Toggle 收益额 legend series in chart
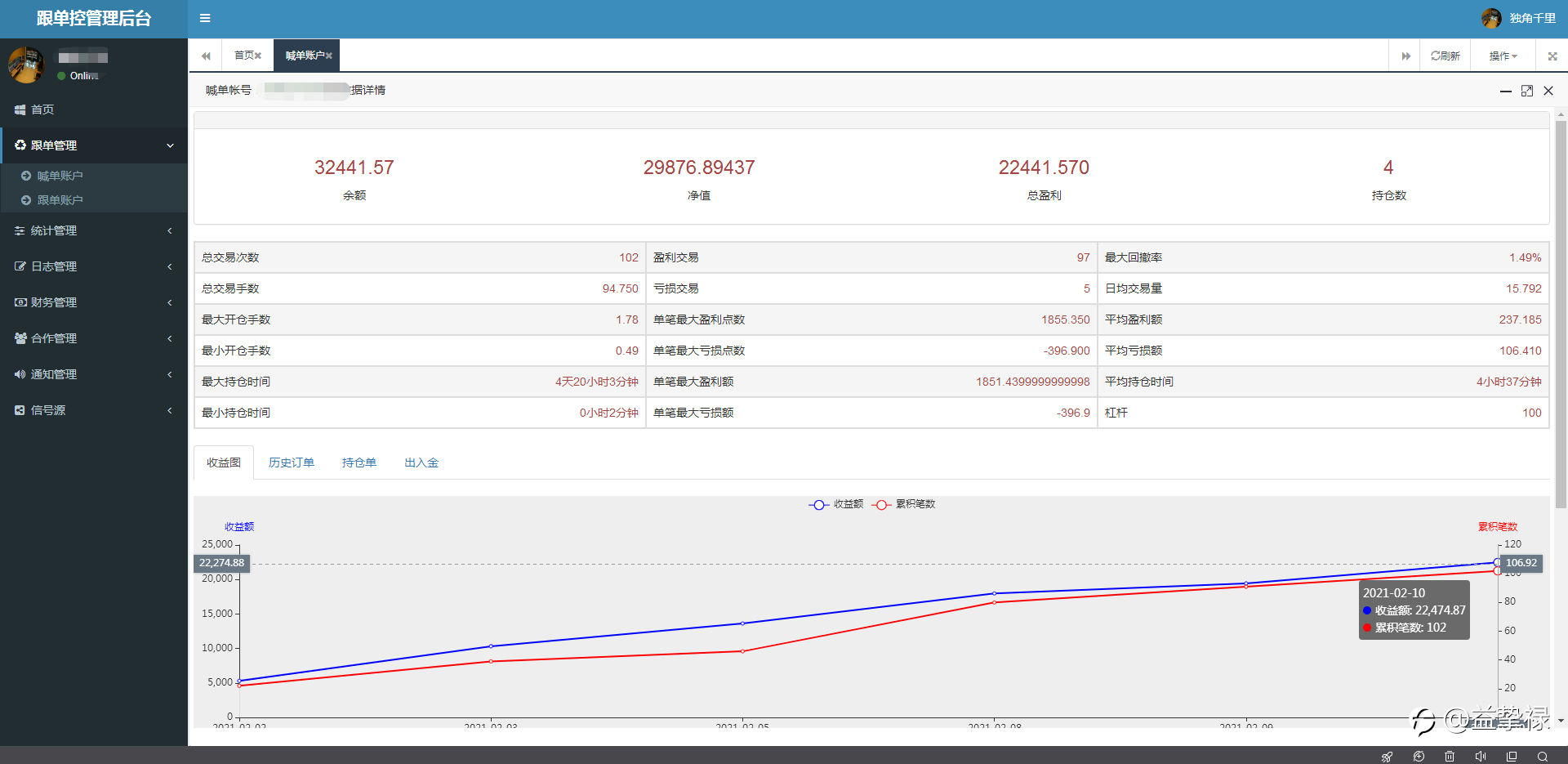The height and width of the screenshot is (764, 1568). (x=836, y=504)
